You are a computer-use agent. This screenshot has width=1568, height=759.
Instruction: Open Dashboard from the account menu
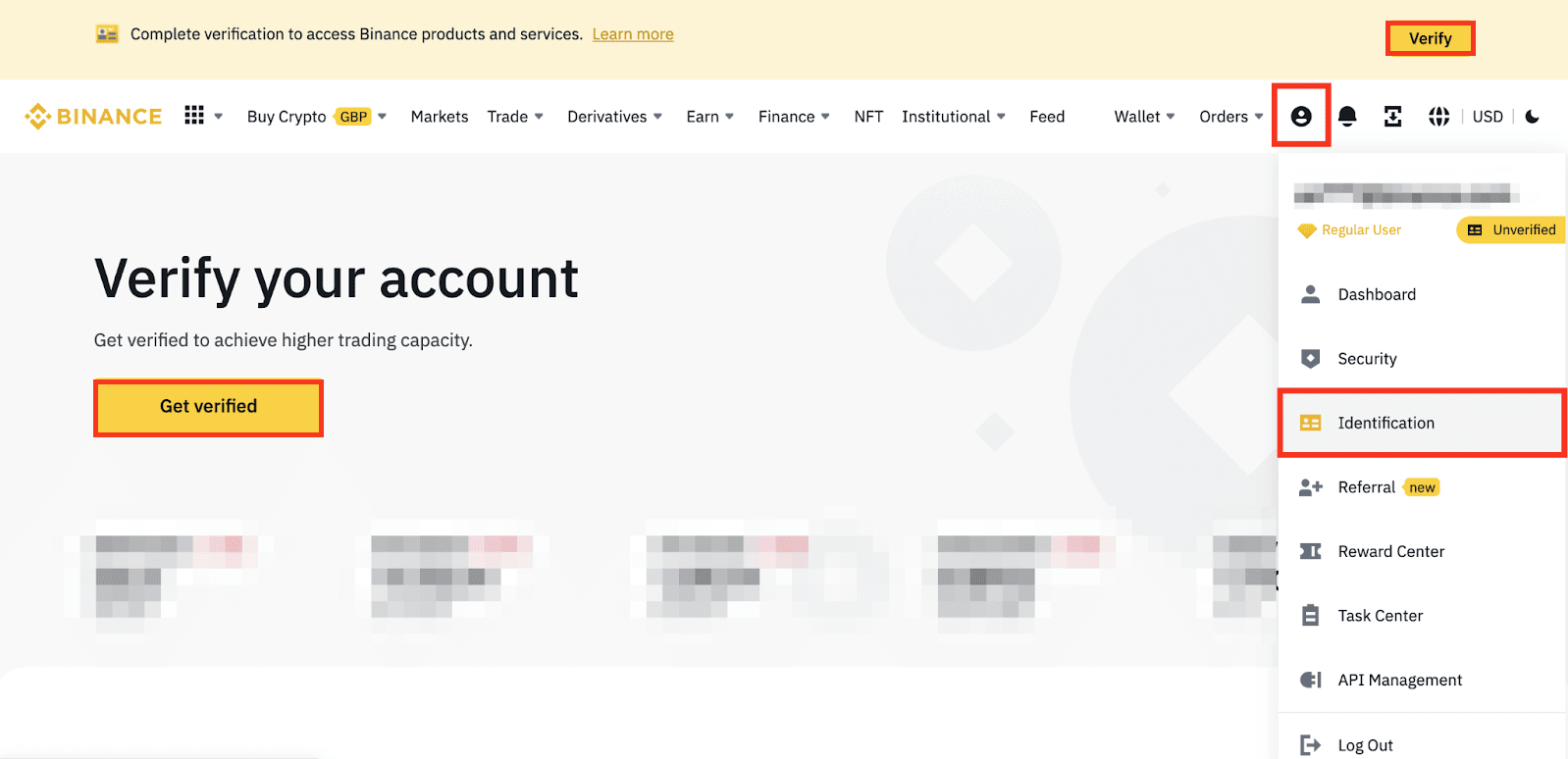pos(1422,294)
